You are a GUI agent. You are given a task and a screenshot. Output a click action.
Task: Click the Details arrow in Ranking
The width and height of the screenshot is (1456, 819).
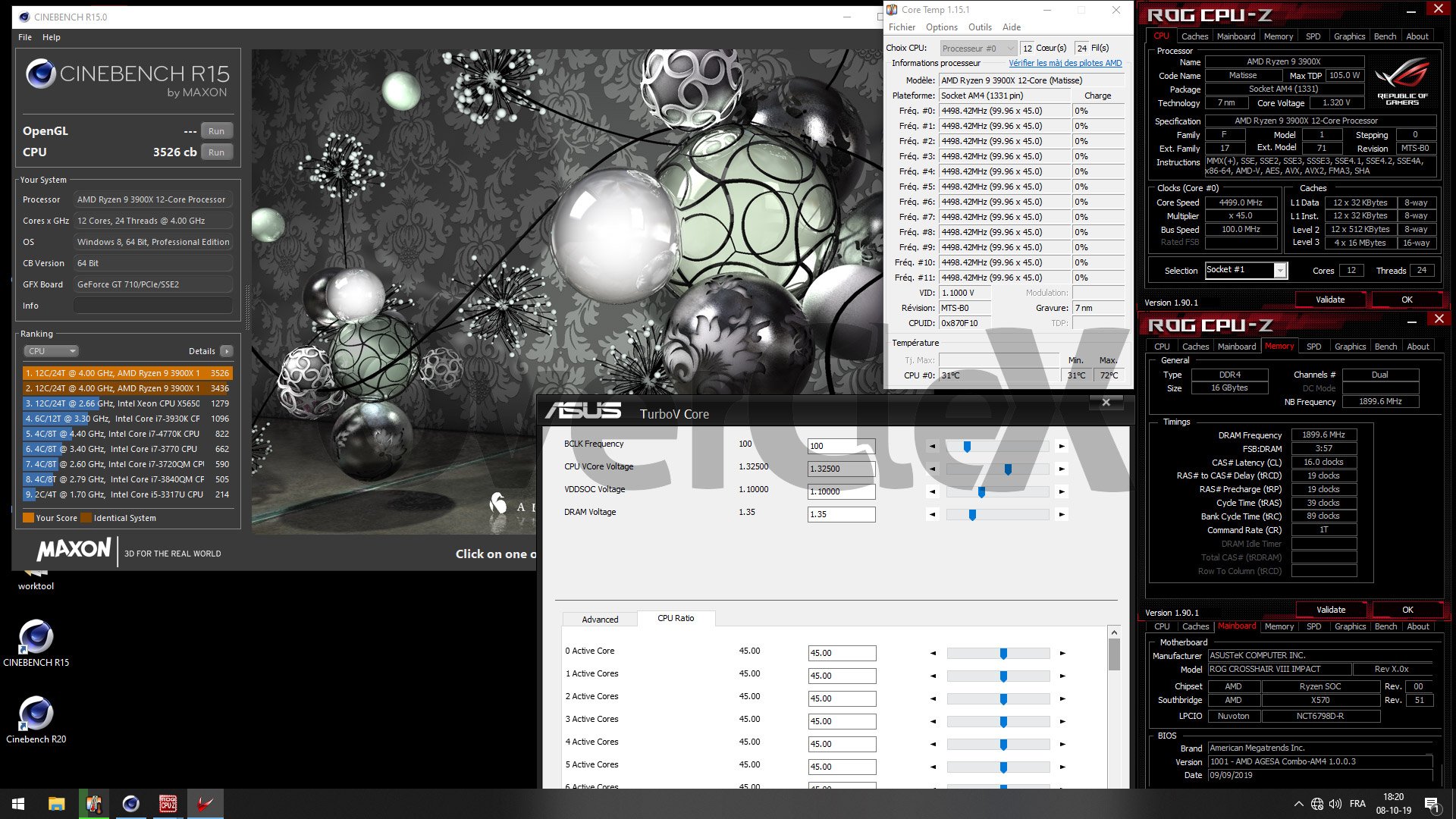pyautogui.click(x=226, y=351)
